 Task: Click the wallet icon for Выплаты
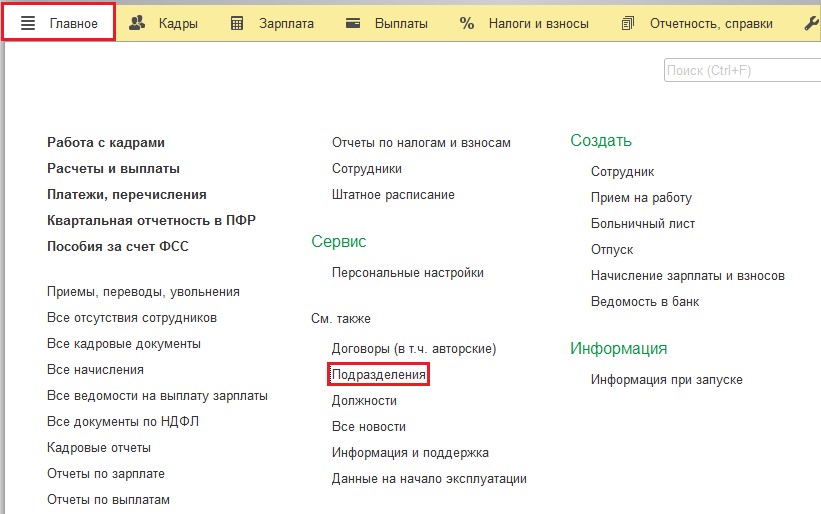pyautogui.click(x=353, y=23)
